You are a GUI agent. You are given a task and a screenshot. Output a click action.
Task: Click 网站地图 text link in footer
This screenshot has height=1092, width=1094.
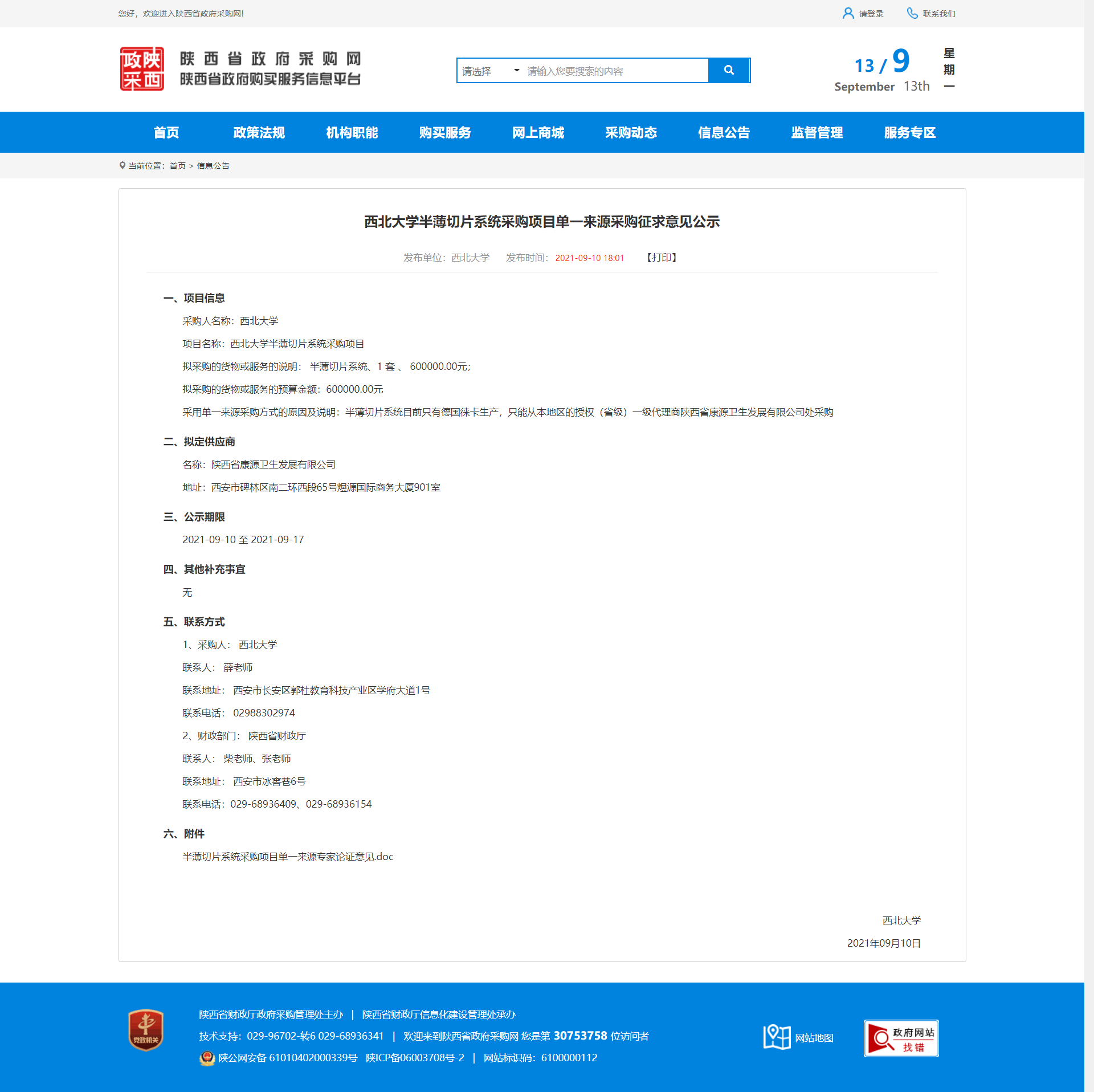(814, 1038)
